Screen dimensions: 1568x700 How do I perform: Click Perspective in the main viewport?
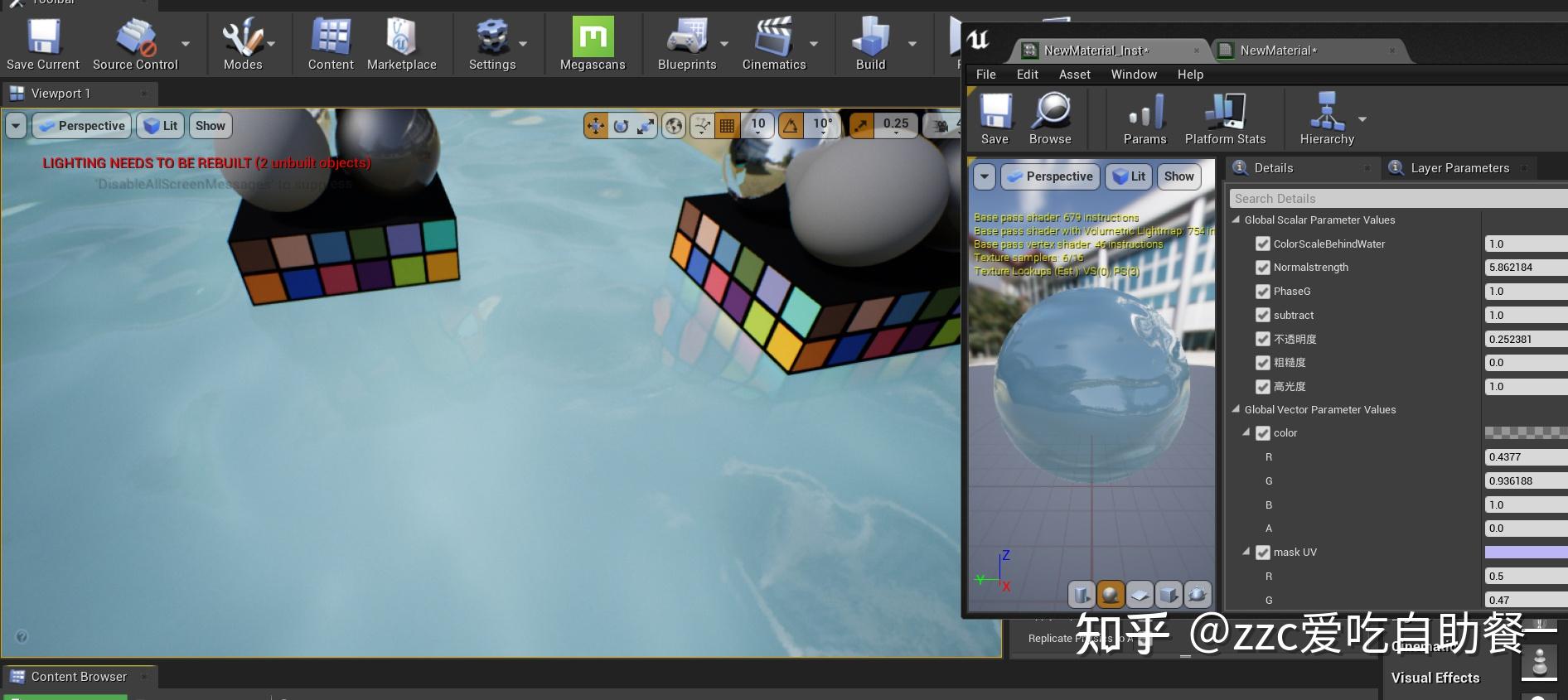[x=82, y=126]
